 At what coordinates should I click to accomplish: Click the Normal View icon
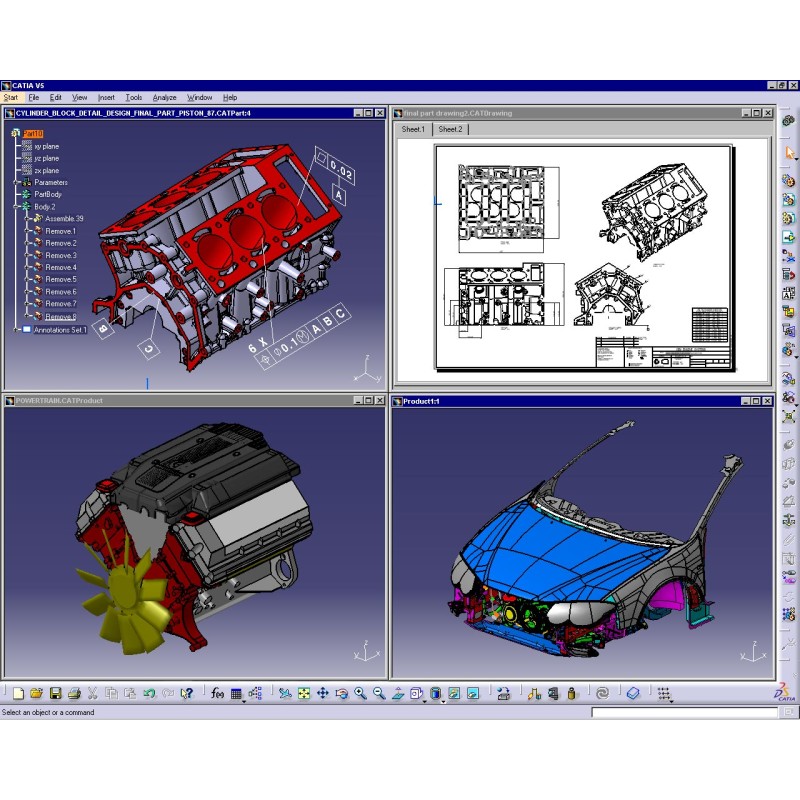[398, 693]
